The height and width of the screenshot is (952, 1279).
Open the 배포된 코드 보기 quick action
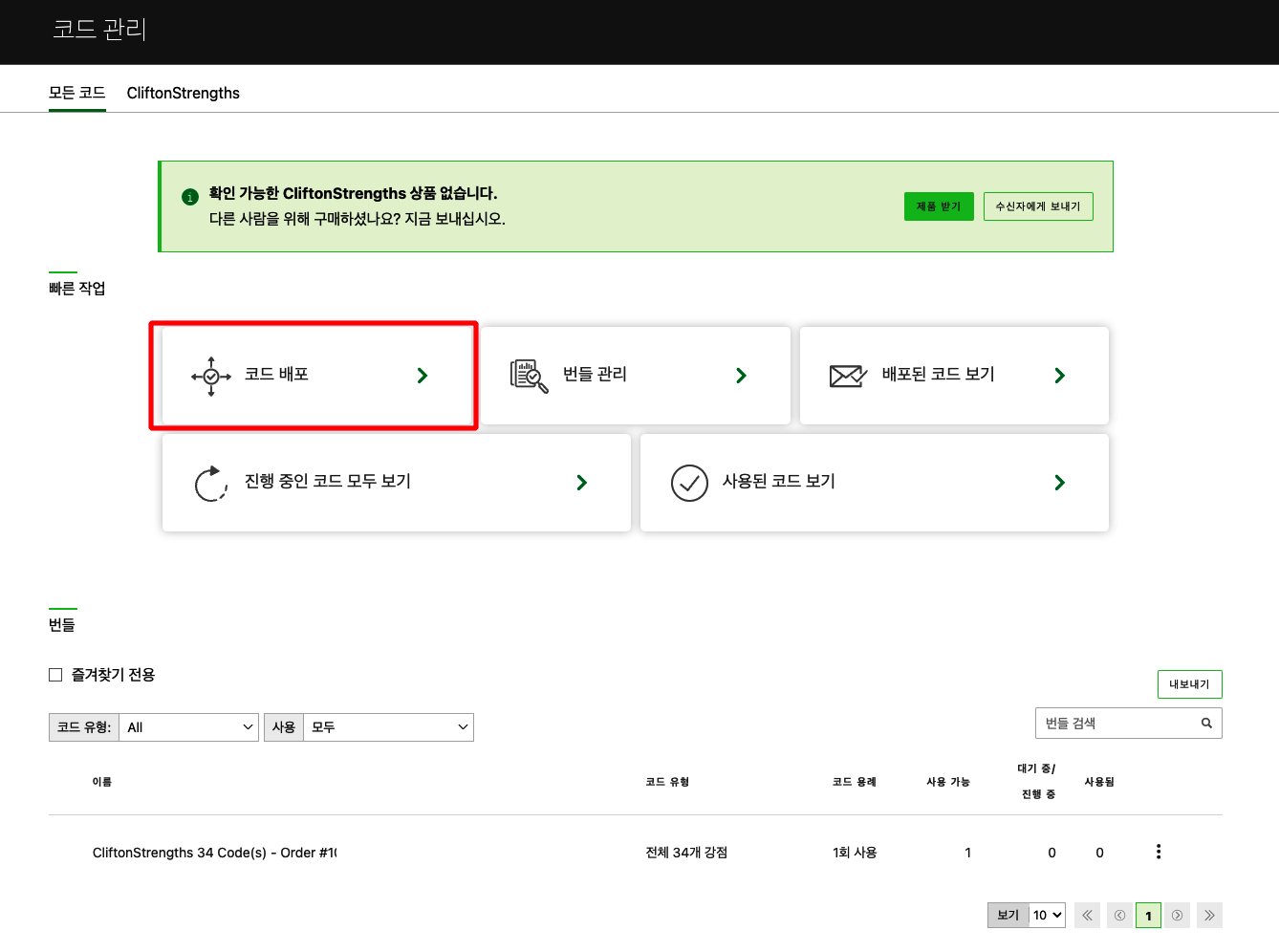coord(954,376)
